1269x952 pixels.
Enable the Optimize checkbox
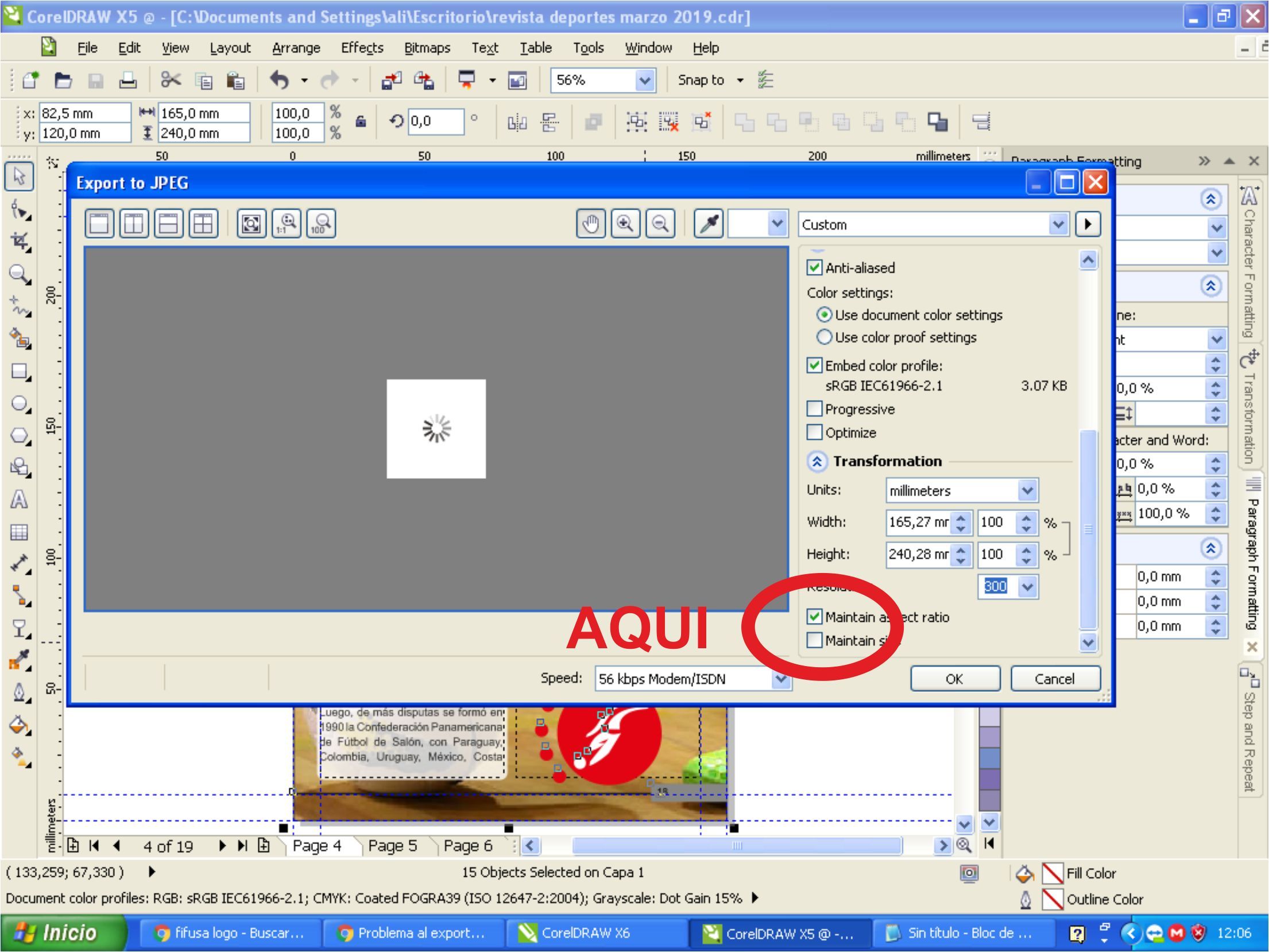click(x=814, y=432)
